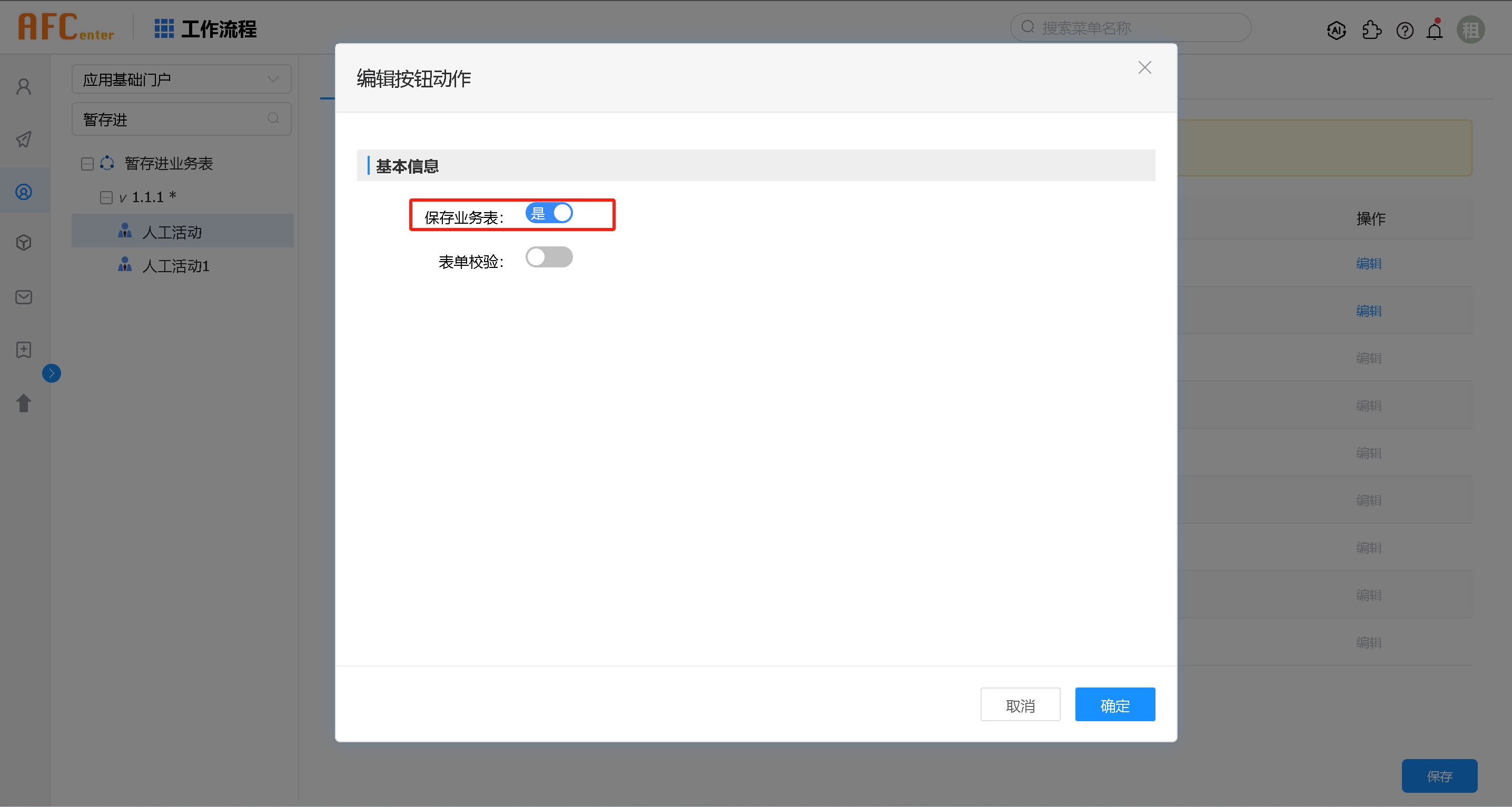Open the mail envelope icon in the sidebar

tap(24, 297)
